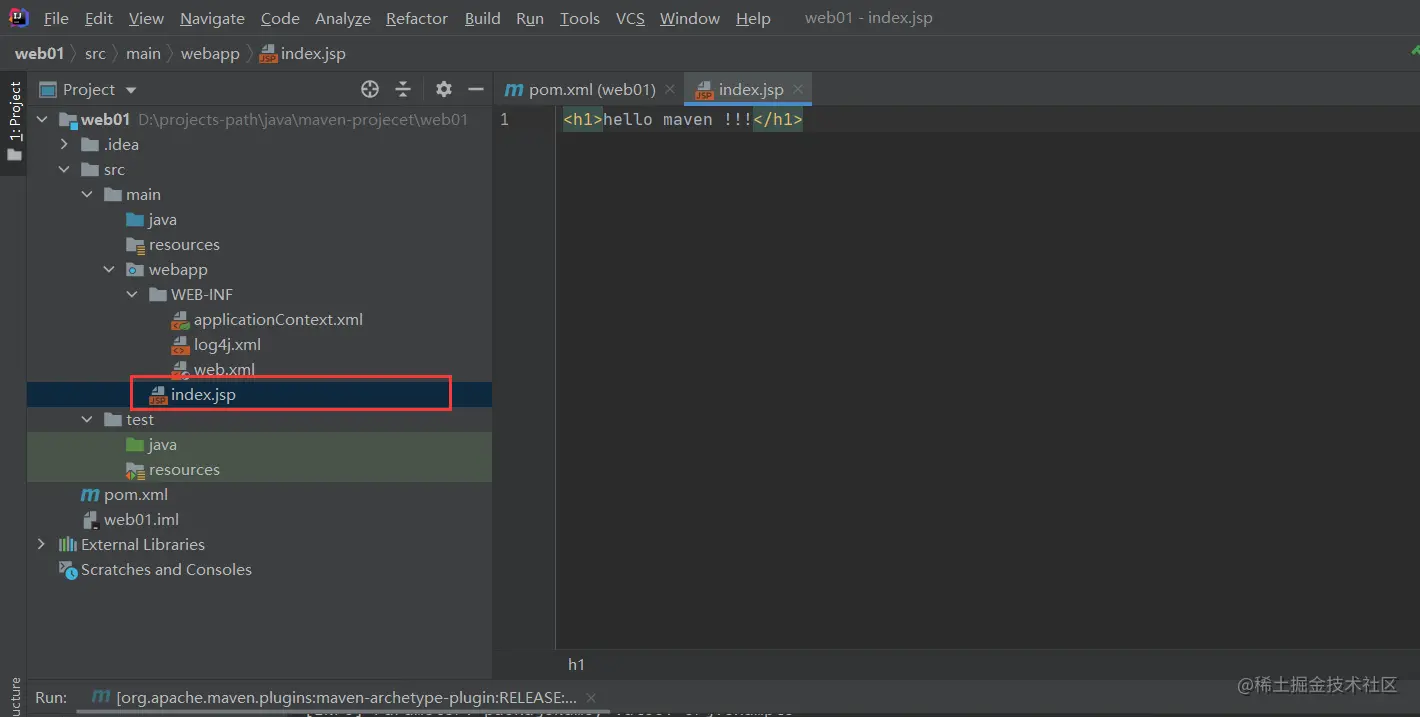Image resolution: width=1420 pixels, height=717 pixels.
Task: Click web01 in the breadcrumb path
Action: click(39, 54)
